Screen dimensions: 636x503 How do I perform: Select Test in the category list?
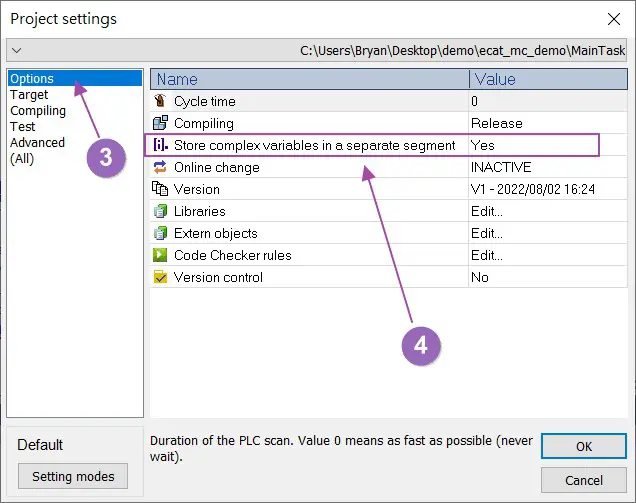(x=22, y=127)
